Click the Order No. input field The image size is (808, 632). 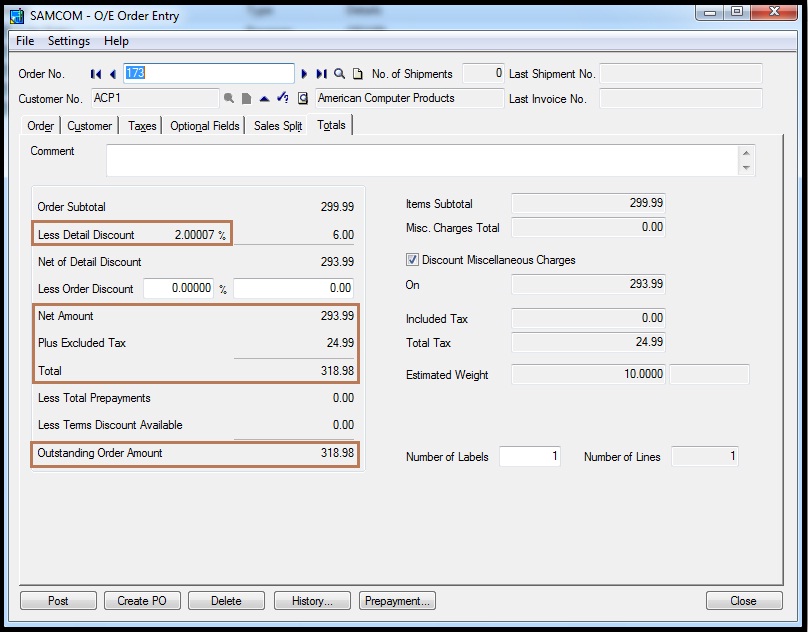[x=209, y=73]
